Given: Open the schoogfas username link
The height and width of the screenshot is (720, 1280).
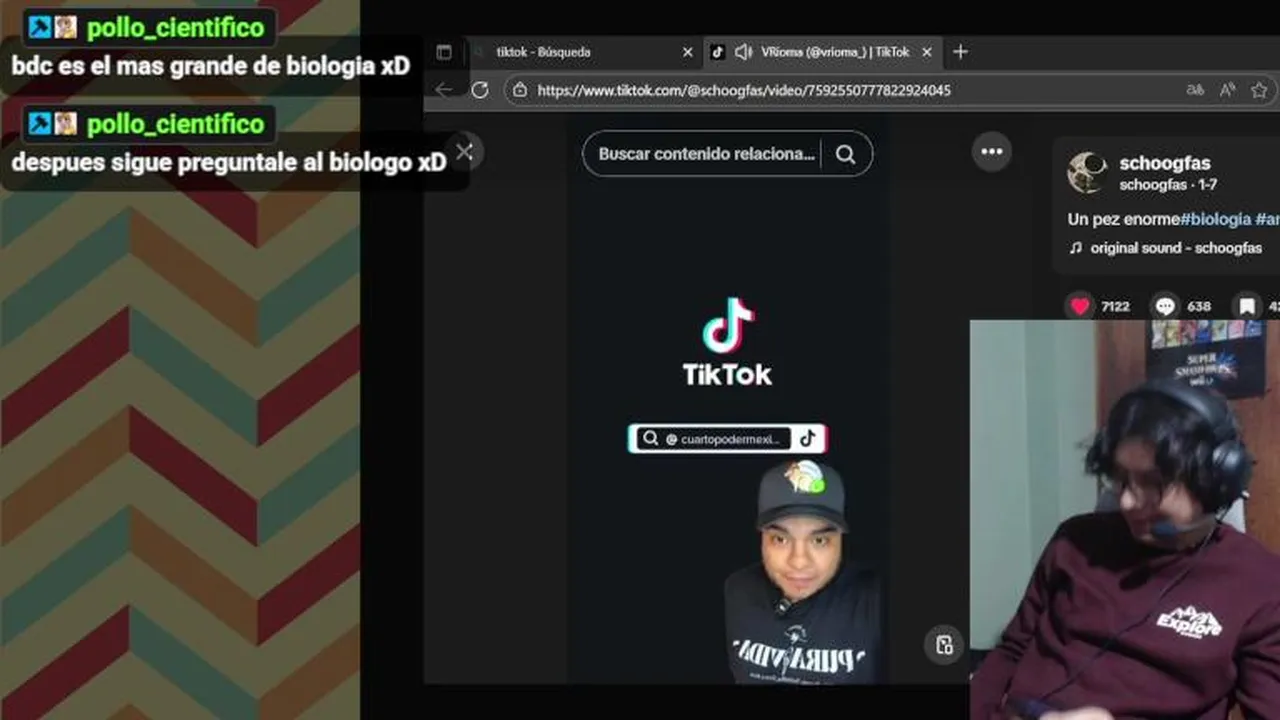Looking at the screenshot, I should (x=1165, y=163).
